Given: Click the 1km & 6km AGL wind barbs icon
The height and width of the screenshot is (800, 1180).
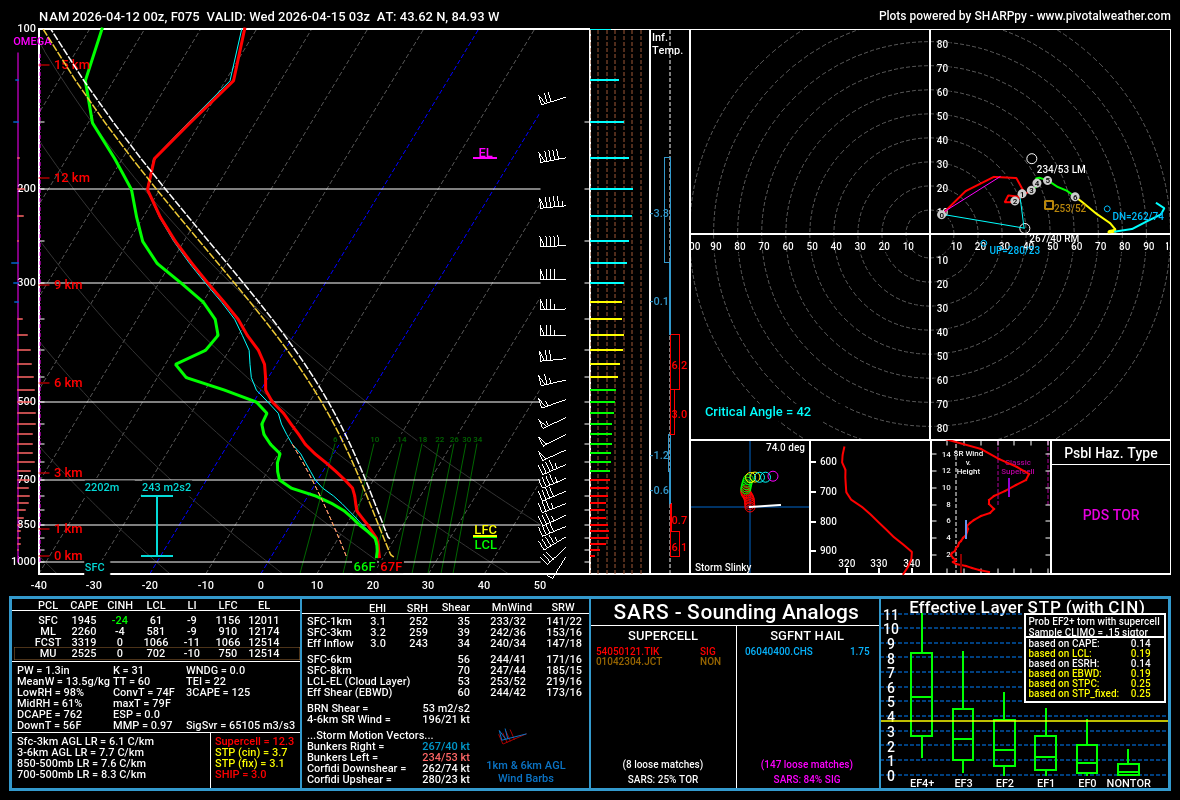Looking at the screenshot, I should [512, 736].
